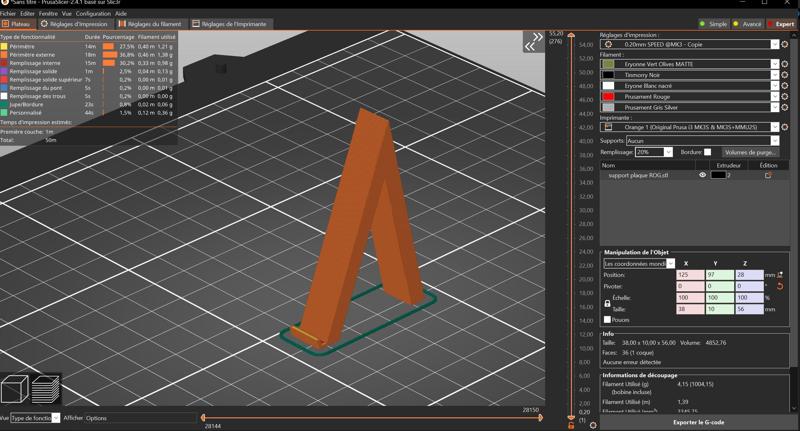Switch to the 3D editor view cube icon

[x=15, y=389]
